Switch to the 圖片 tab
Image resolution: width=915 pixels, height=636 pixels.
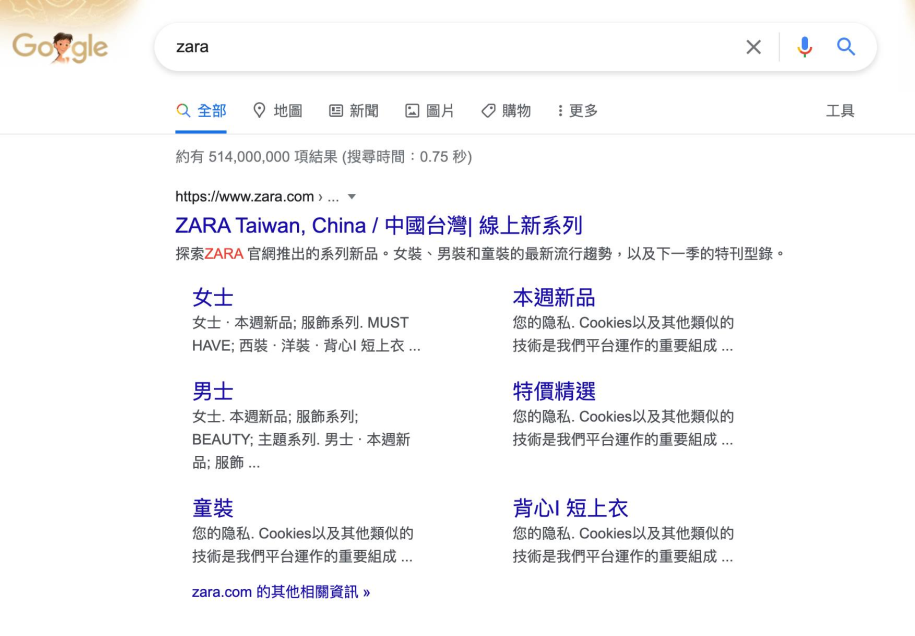point(429,110)
